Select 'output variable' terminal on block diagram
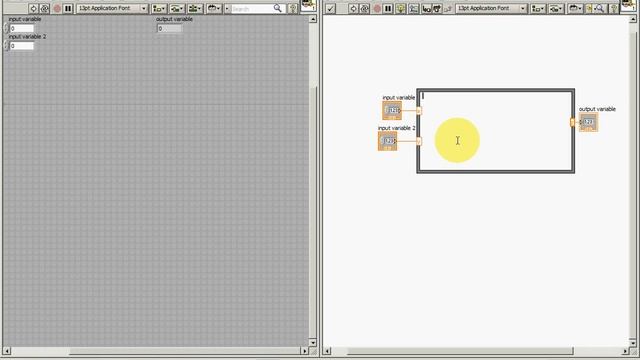The image size is (640, 360). point(589,122)
